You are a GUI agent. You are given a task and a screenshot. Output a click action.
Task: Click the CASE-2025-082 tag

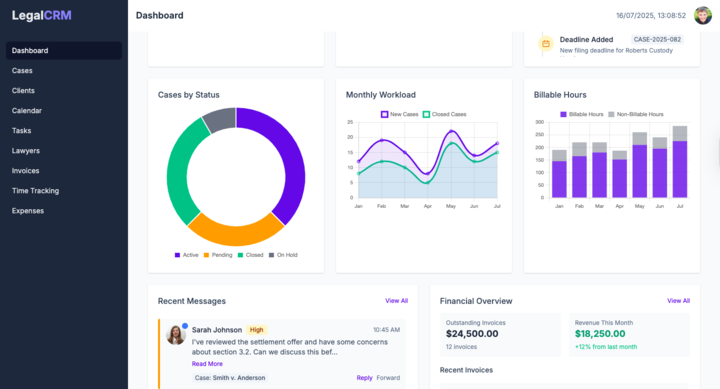coord(657,39)
